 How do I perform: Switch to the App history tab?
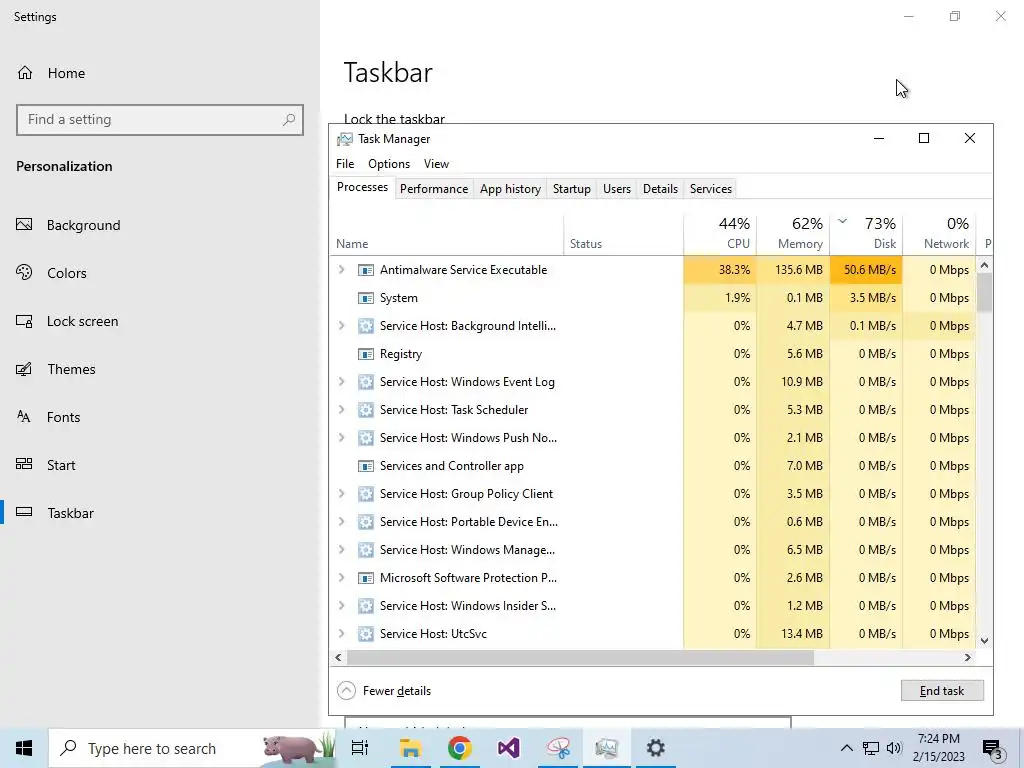[x=510, y=189]
